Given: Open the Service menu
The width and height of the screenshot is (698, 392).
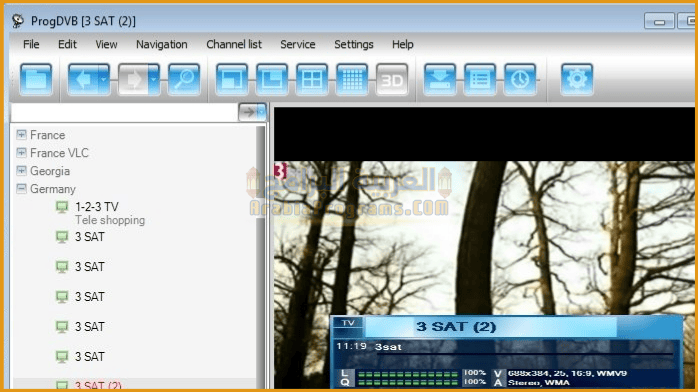Looking at the screenshot, I should [298, 44].
